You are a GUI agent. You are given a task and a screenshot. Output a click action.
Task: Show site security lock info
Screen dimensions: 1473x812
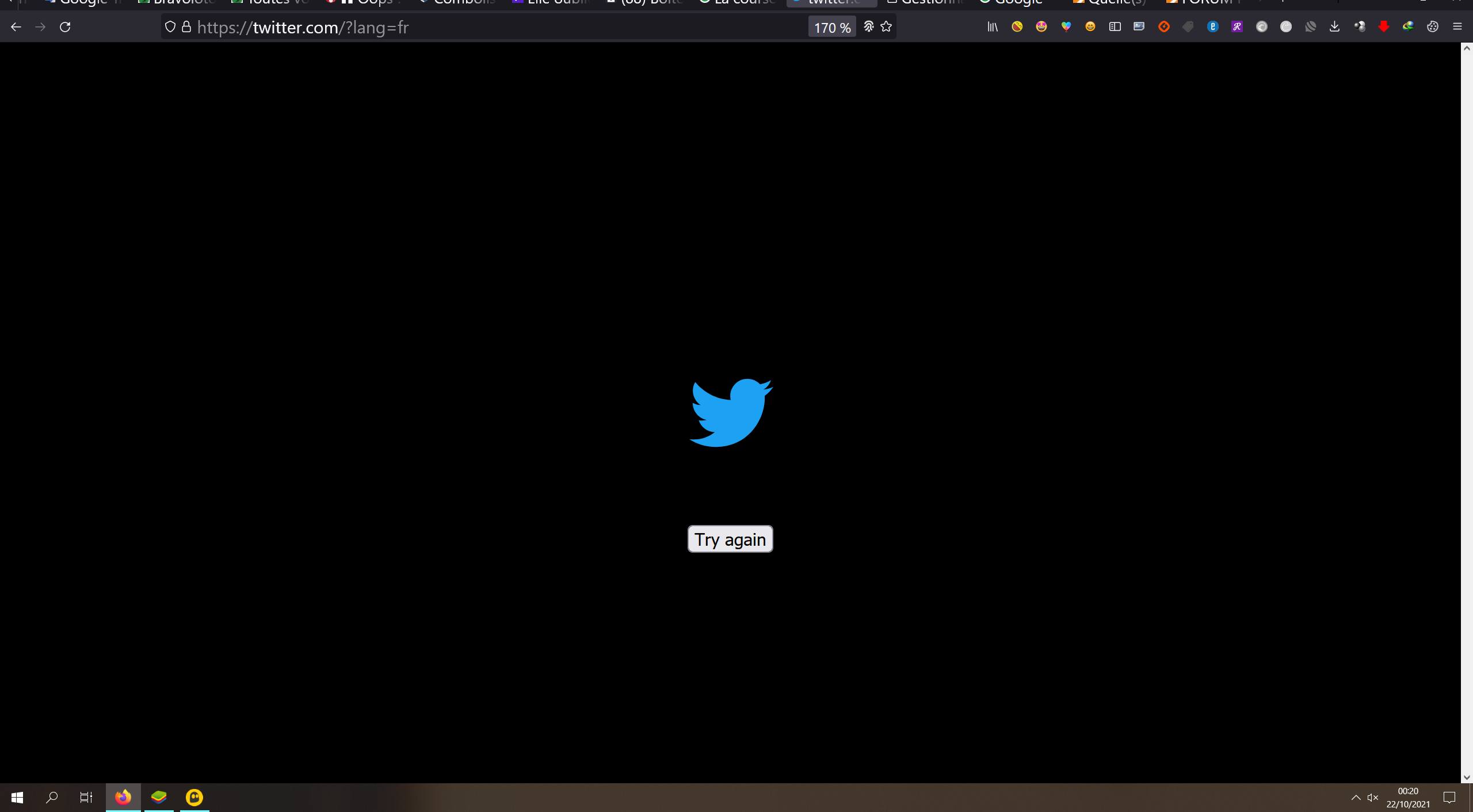[186, 26]
